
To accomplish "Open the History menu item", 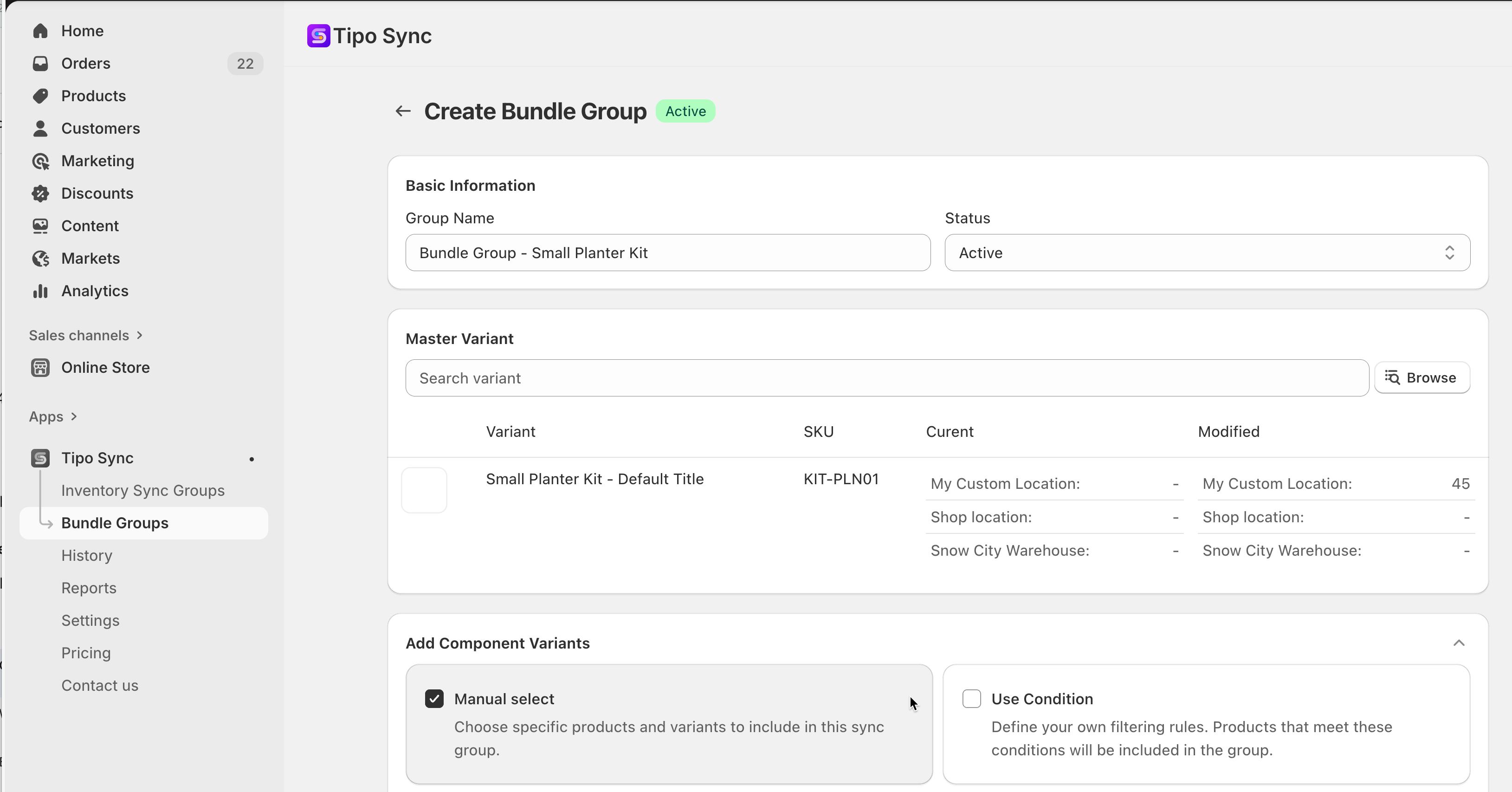I will (x=86, y=555).
